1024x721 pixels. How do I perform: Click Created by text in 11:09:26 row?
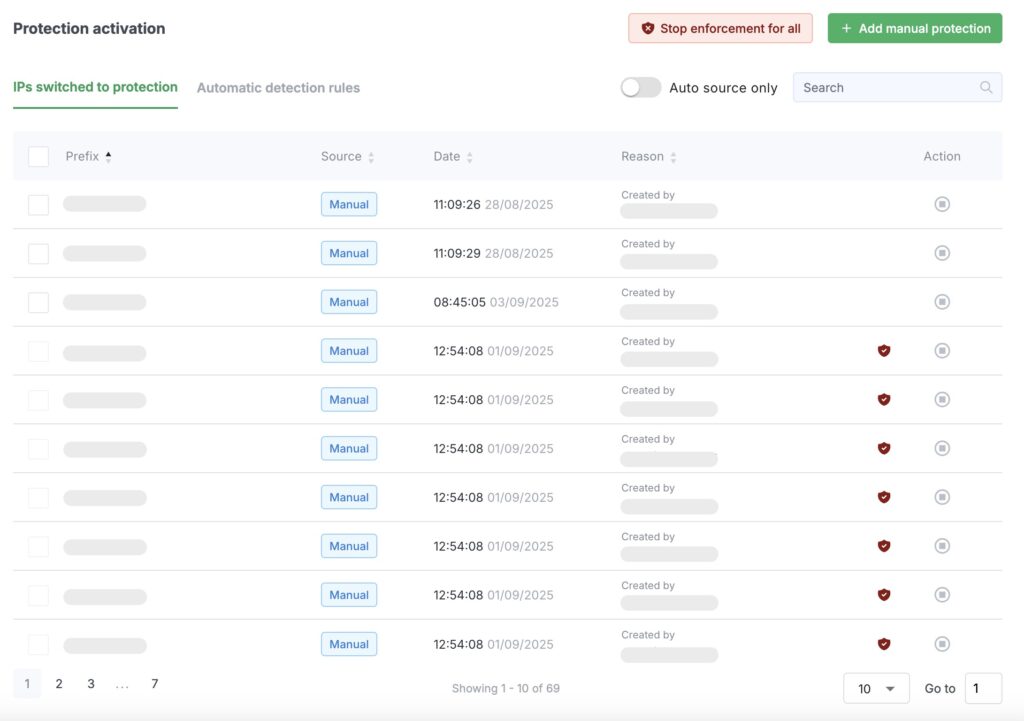[648, 195]
